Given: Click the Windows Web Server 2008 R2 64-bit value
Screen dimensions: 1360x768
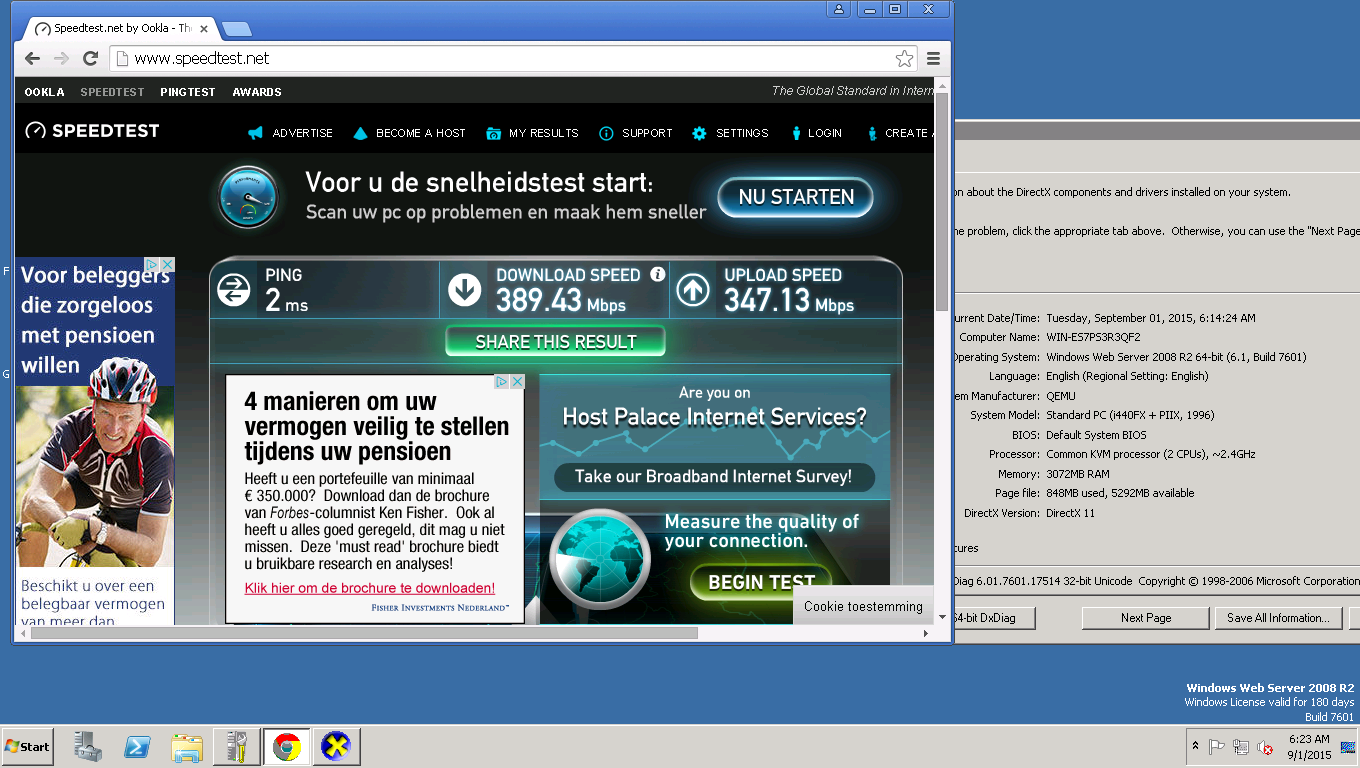Looking at the screenshot, I should [1176, 357].
